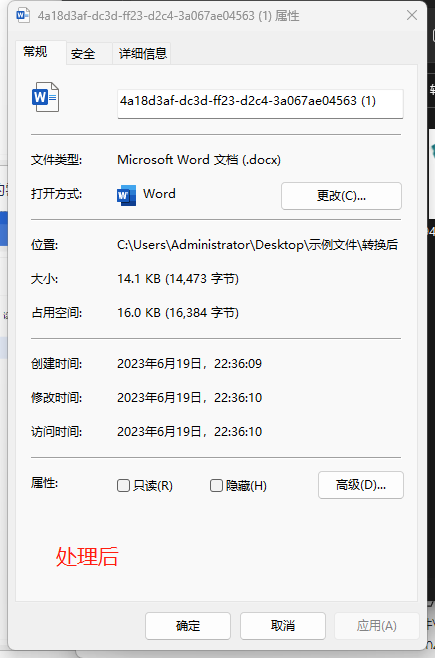Click the Word app icon next to 打开方式
435x658 pixels.
click(126, 195)
